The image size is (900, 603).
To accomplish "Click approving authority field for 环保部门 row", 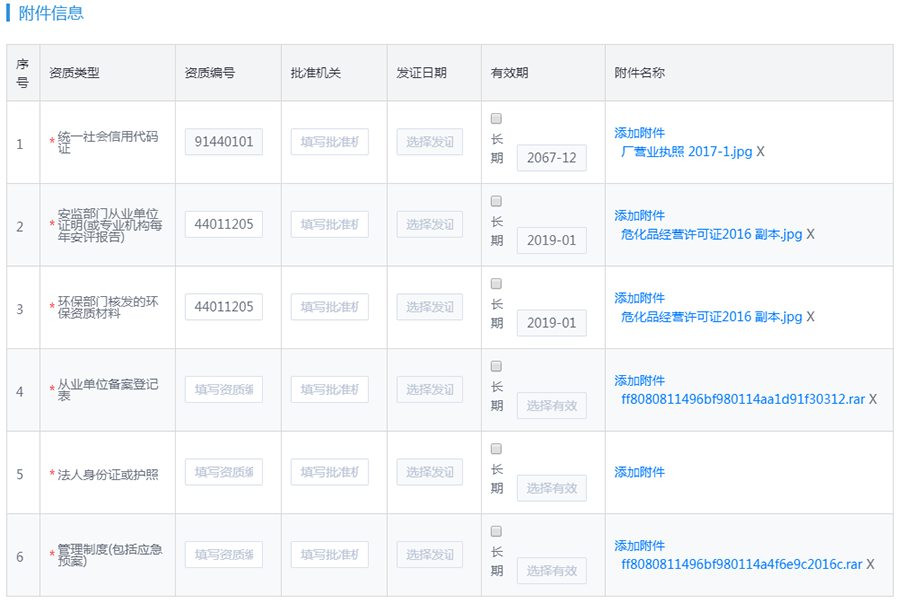I will pos(329,307).
